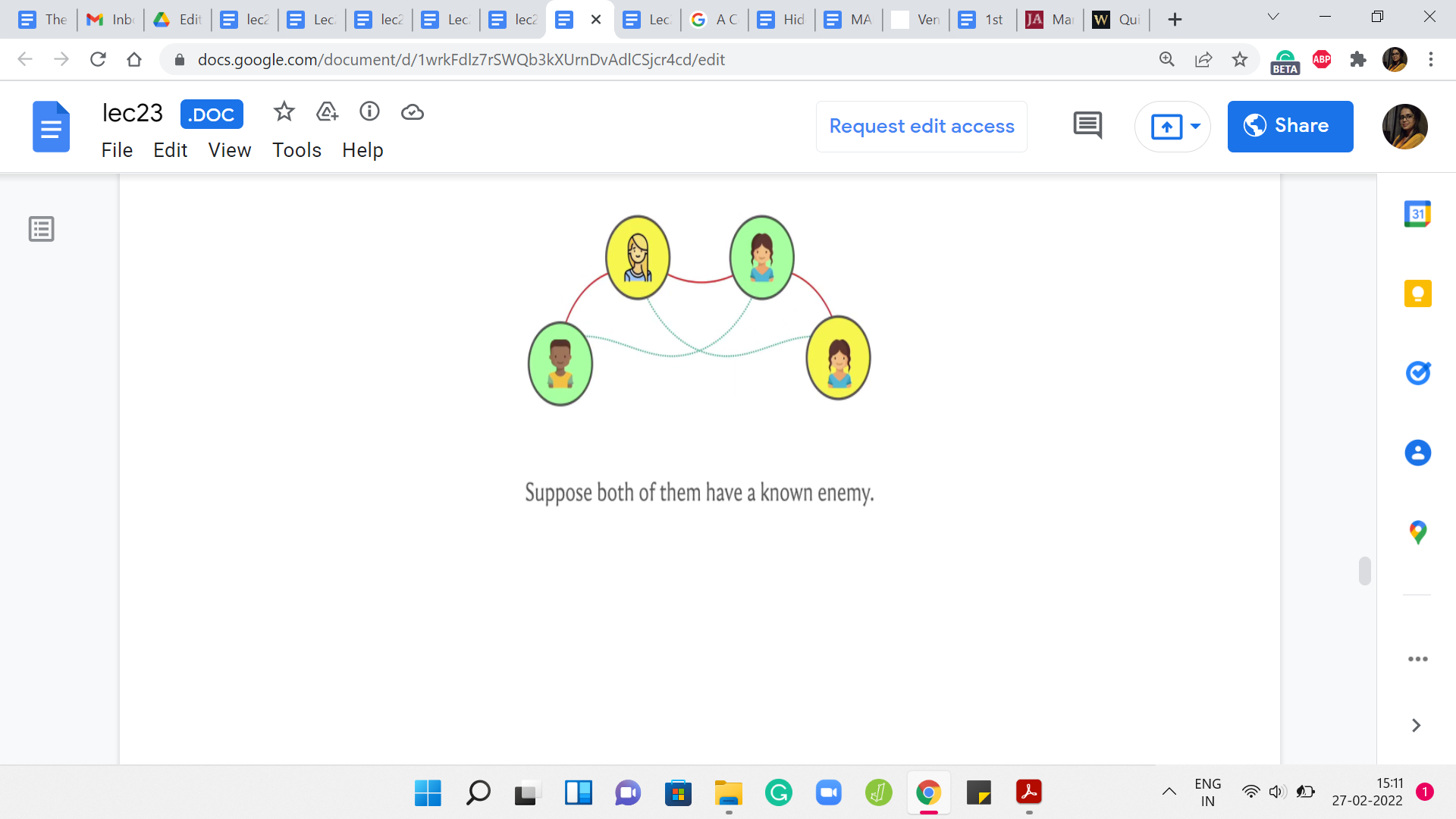Expand the browser tab search arrow
The height and width of the screenshot is (819, 1456).
coord(1273,17)
